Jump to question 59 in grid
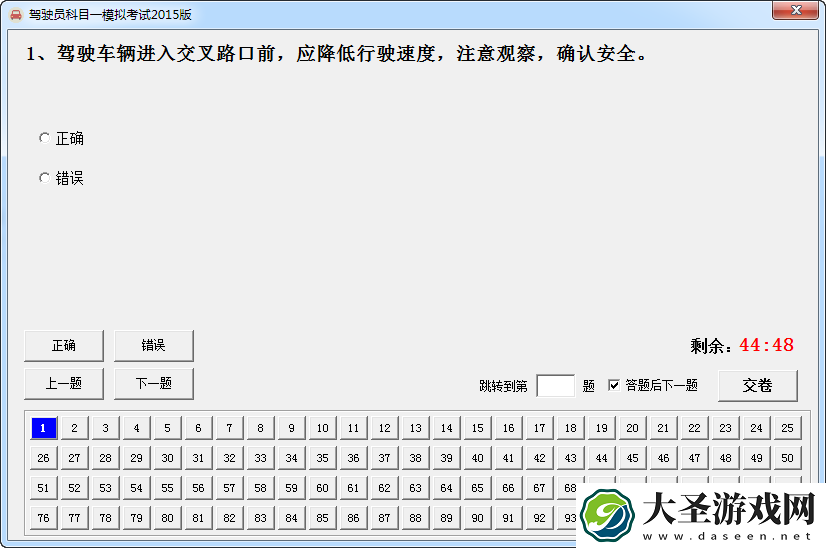 pyautogui.click(x=291, y=488)
